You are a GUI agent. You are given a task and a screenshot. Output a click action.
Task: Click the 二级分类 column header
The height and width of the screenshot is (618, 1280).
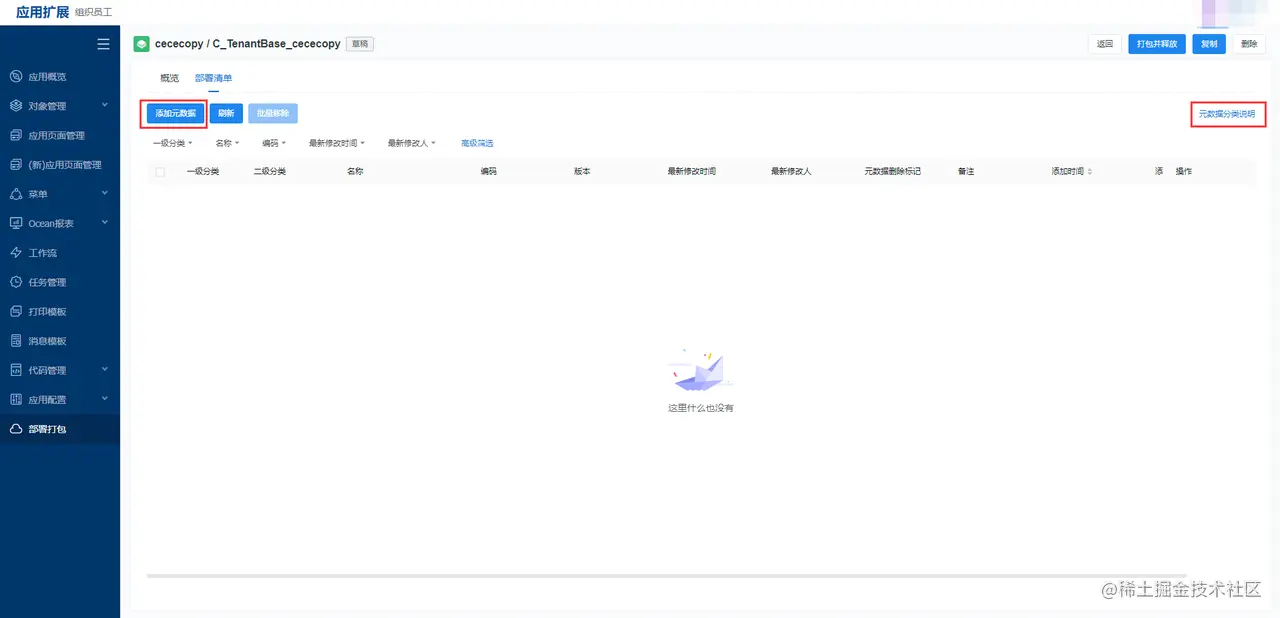pyautogui.click(x=270, y=172)
